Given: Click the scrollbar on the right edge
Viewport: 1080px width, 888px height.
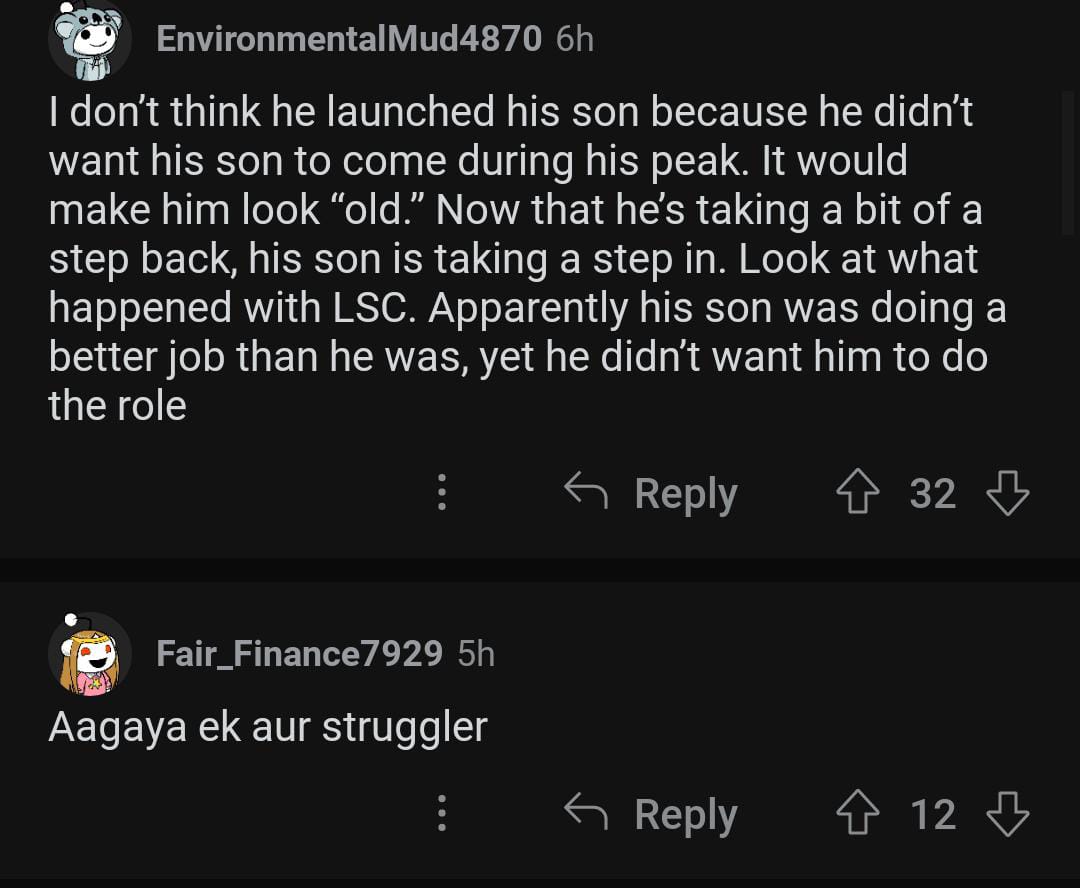Looking at the screenshot, I should pyautogui.click(x=1067, y=162).
